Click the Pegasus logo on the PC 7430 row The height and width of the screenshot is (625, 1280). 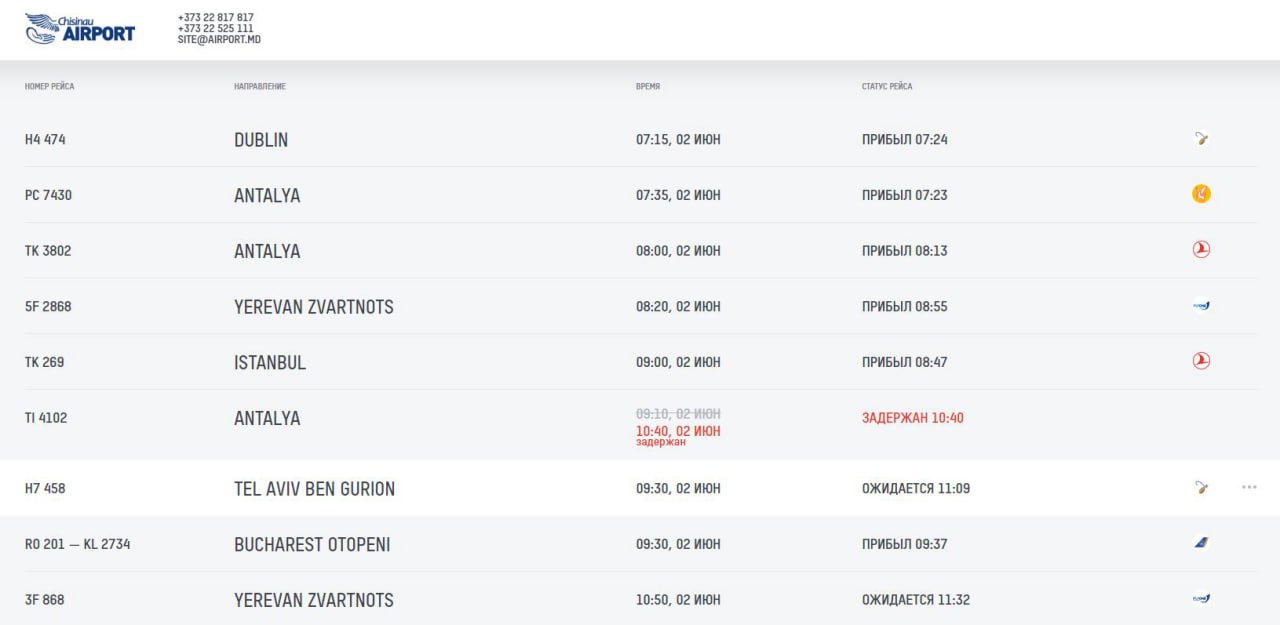(x=1201, y=194)
